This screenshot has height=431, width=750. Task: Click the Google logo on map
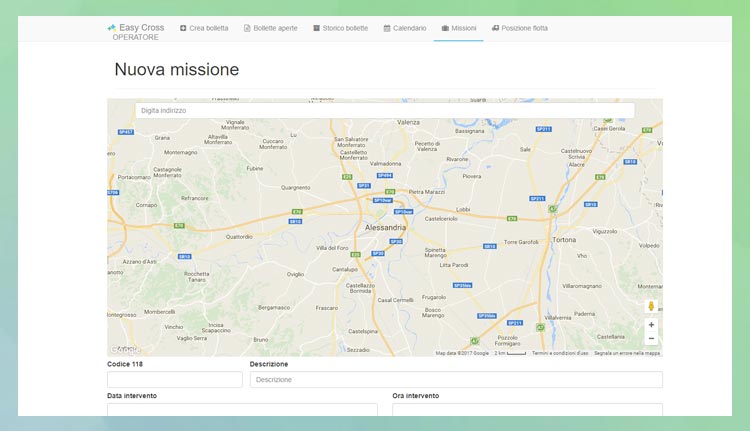[x=124, y=350]
